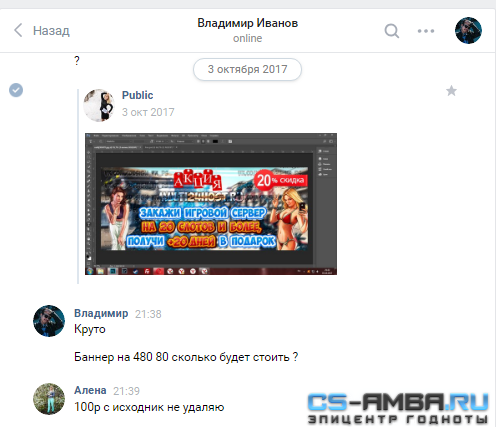Select the message '100р с исходник'

pyautogui.click(x=149, y=407)
